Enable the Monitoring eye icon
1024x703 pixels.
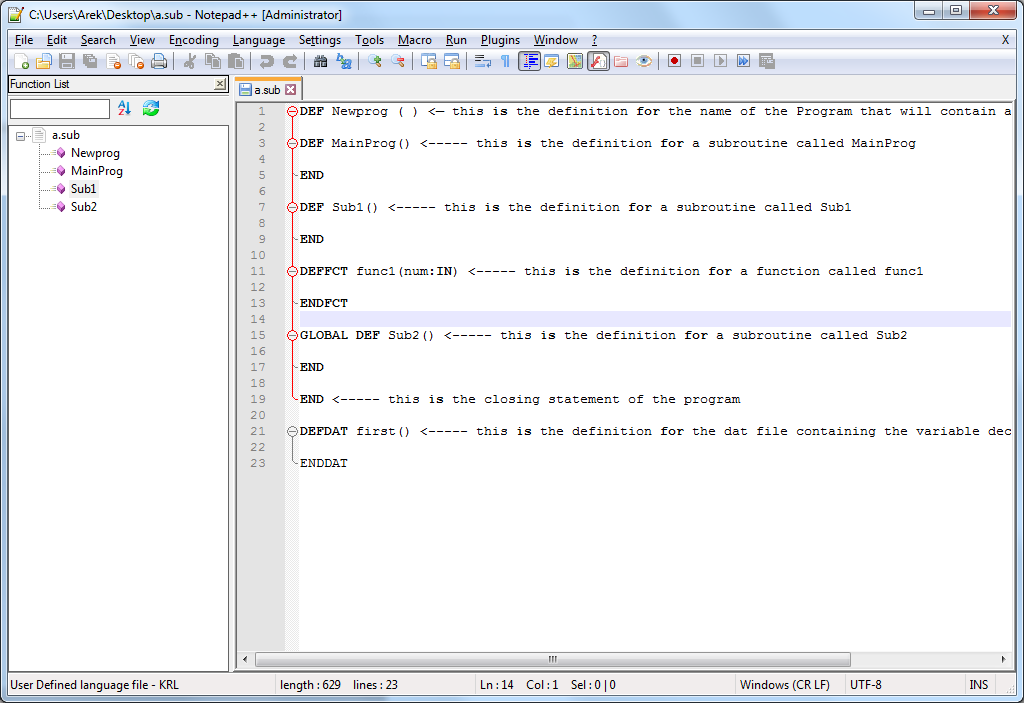click(643, 61)
